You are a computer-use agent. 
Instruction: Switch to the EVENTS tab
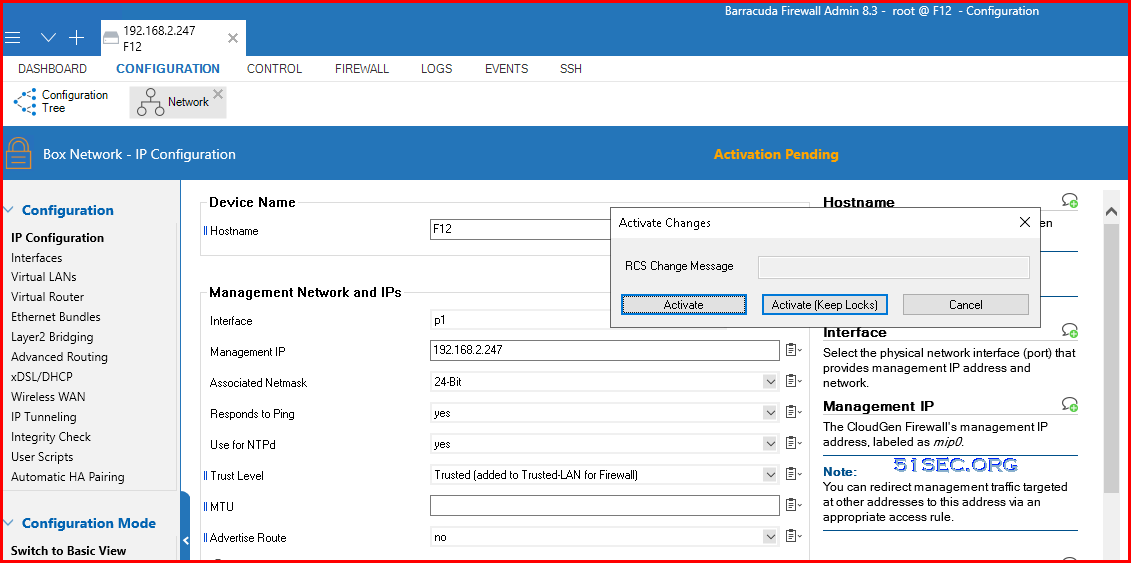[506, 68]
